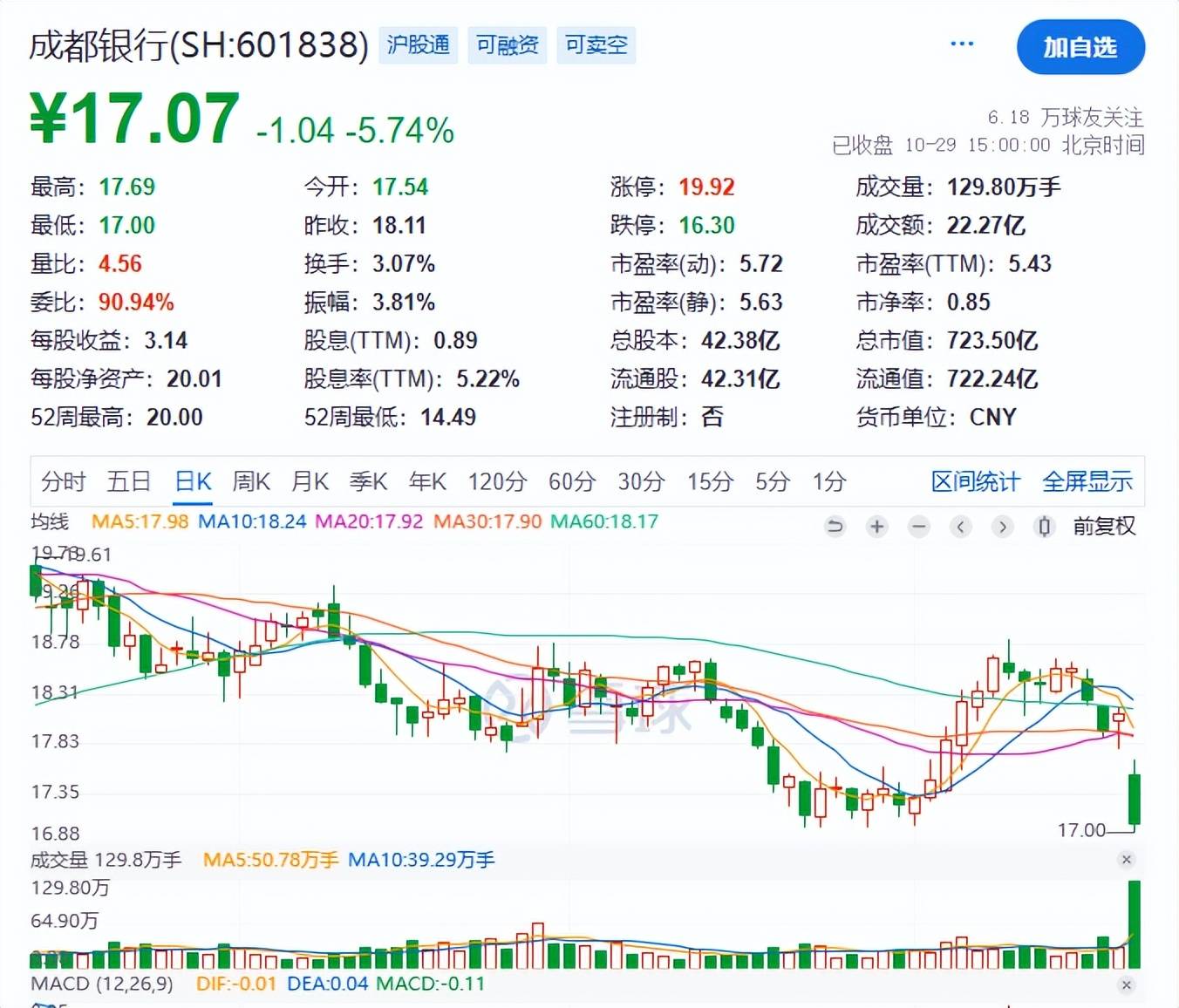
Task: Zoom in on the chart with the plus icon
Action: click(x=876, y=527)
